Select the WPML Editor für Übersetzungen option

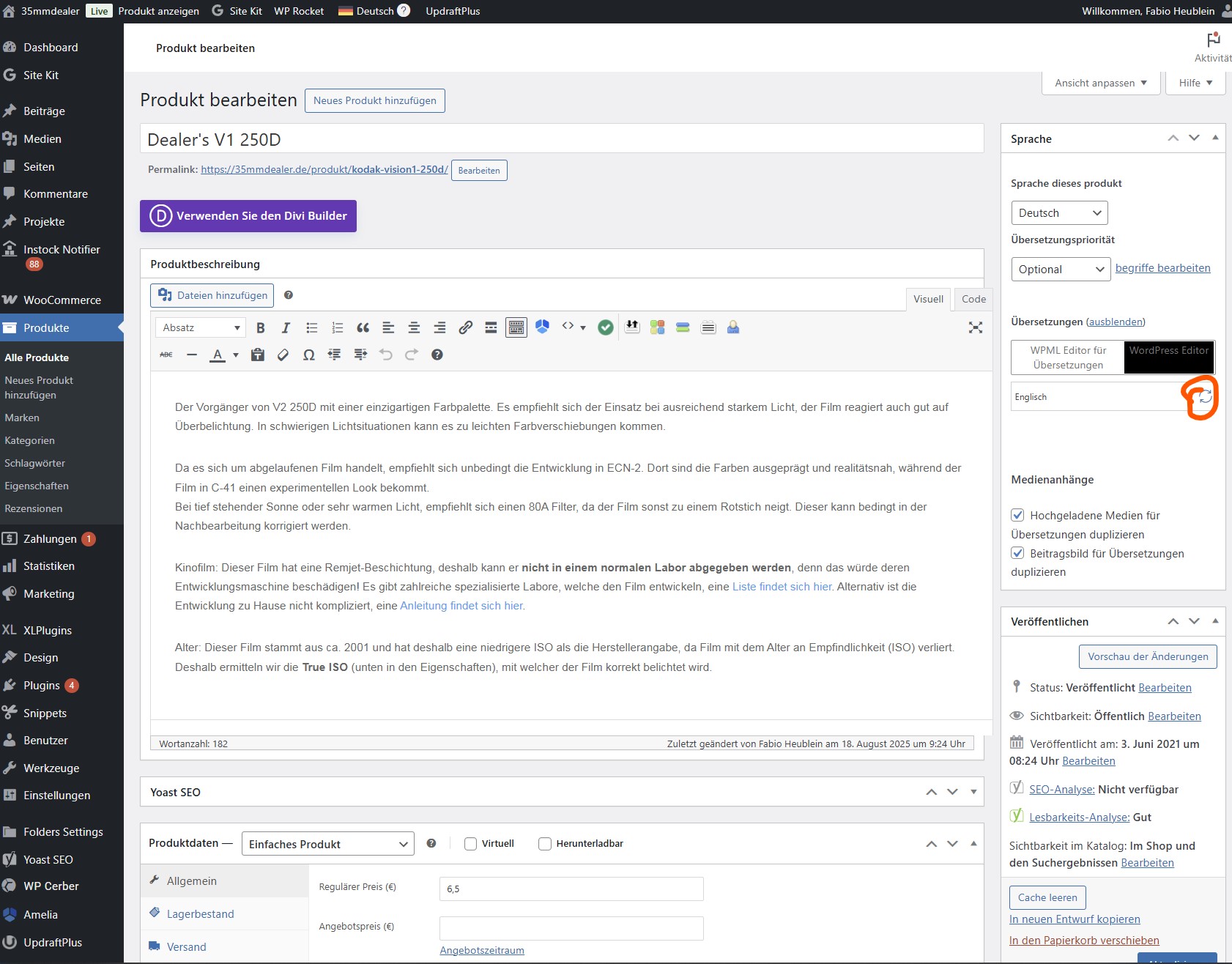(x=1068, y=357)
